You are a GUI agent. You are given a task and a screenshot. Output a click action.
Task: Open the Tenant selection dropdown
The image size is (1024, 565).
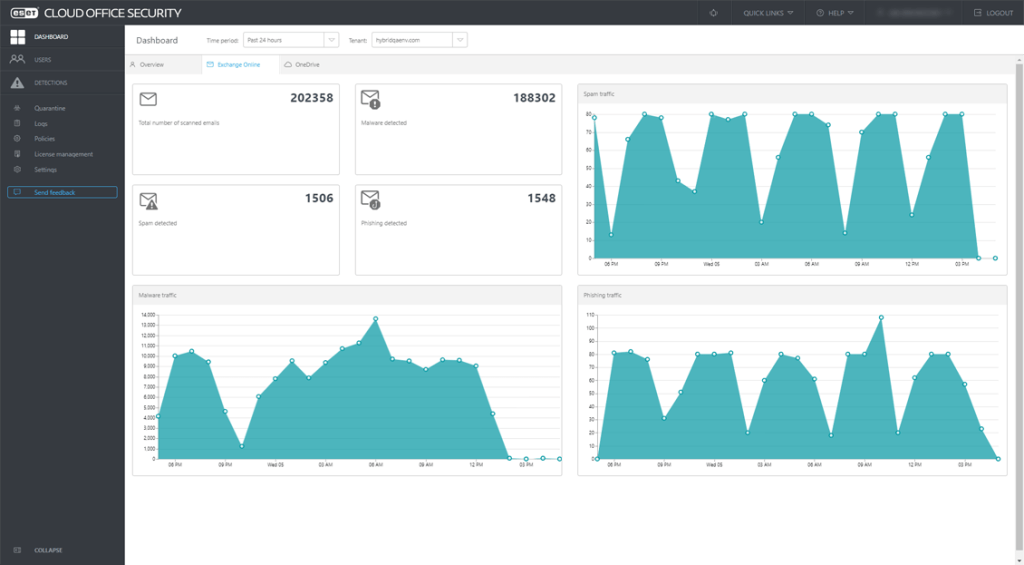point(459,40)
